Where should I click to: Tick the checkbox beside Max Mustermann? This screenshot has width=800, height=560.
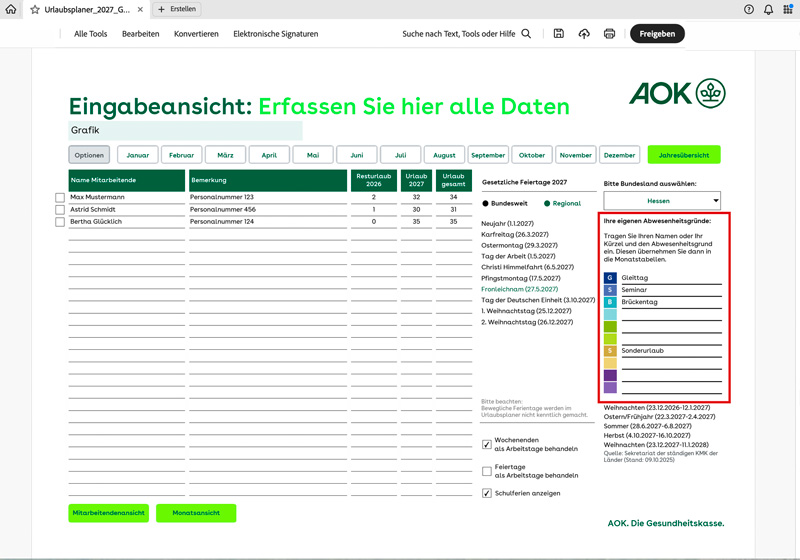coord(60,198)
